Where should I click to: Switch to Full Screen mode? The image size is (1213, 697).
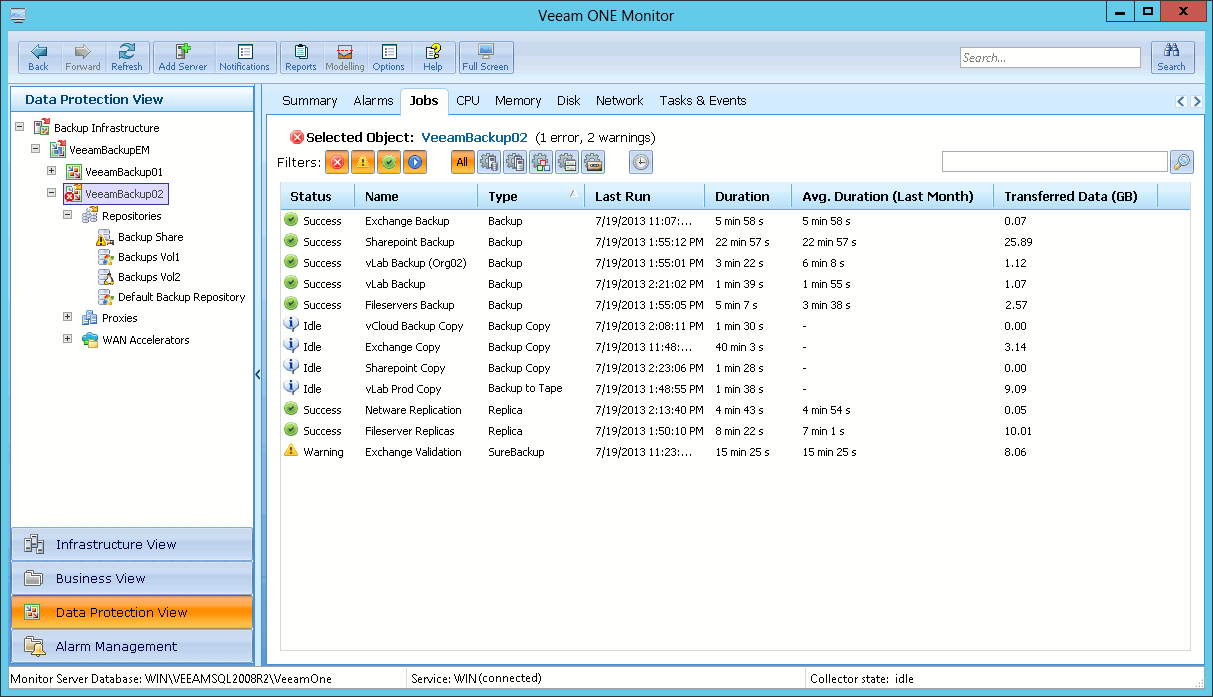click(486, 58)
